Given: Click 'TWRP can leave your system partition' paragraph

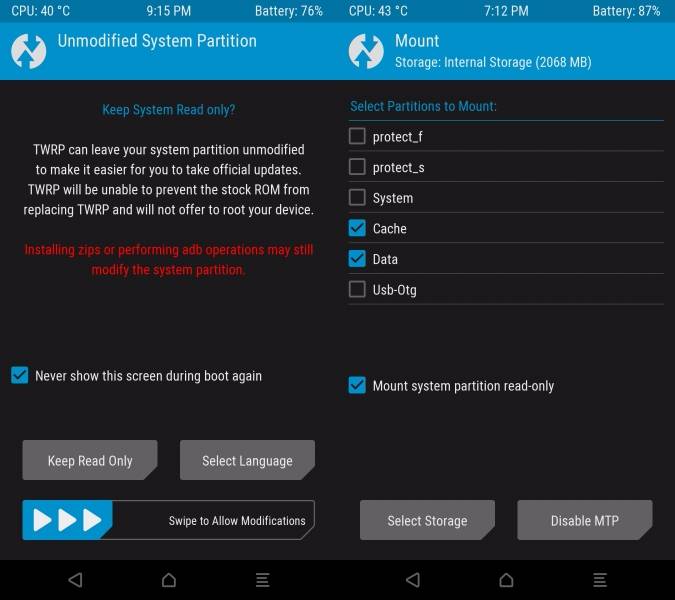Looking at the screenshot, I should click(x=169, y=179).
